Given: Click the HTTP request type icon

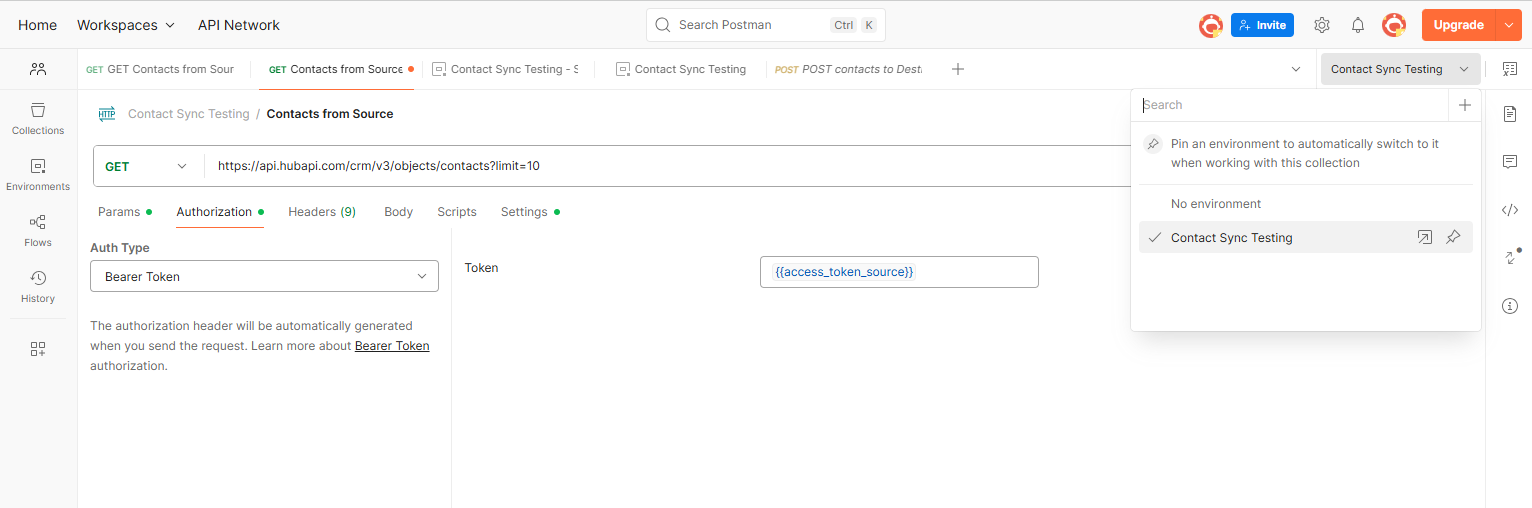Looking at the screenshot, I should [x=107, y=114].
